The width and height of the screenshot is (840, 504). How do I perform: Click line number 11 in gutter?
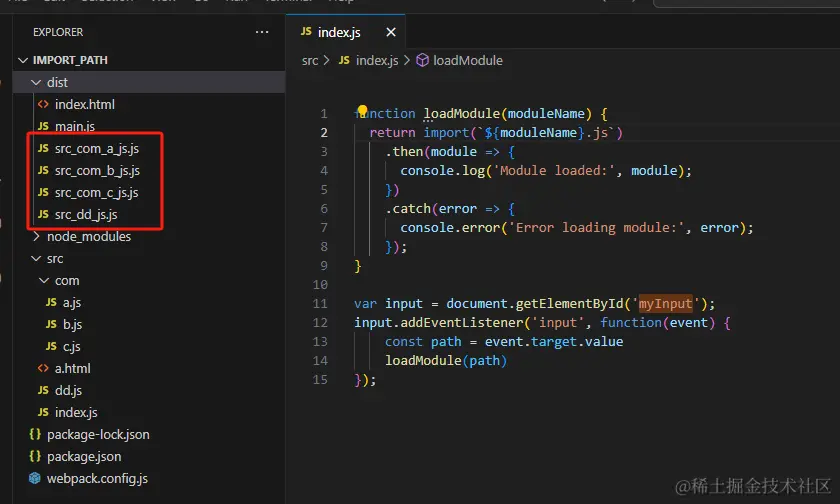coord(320,304)
